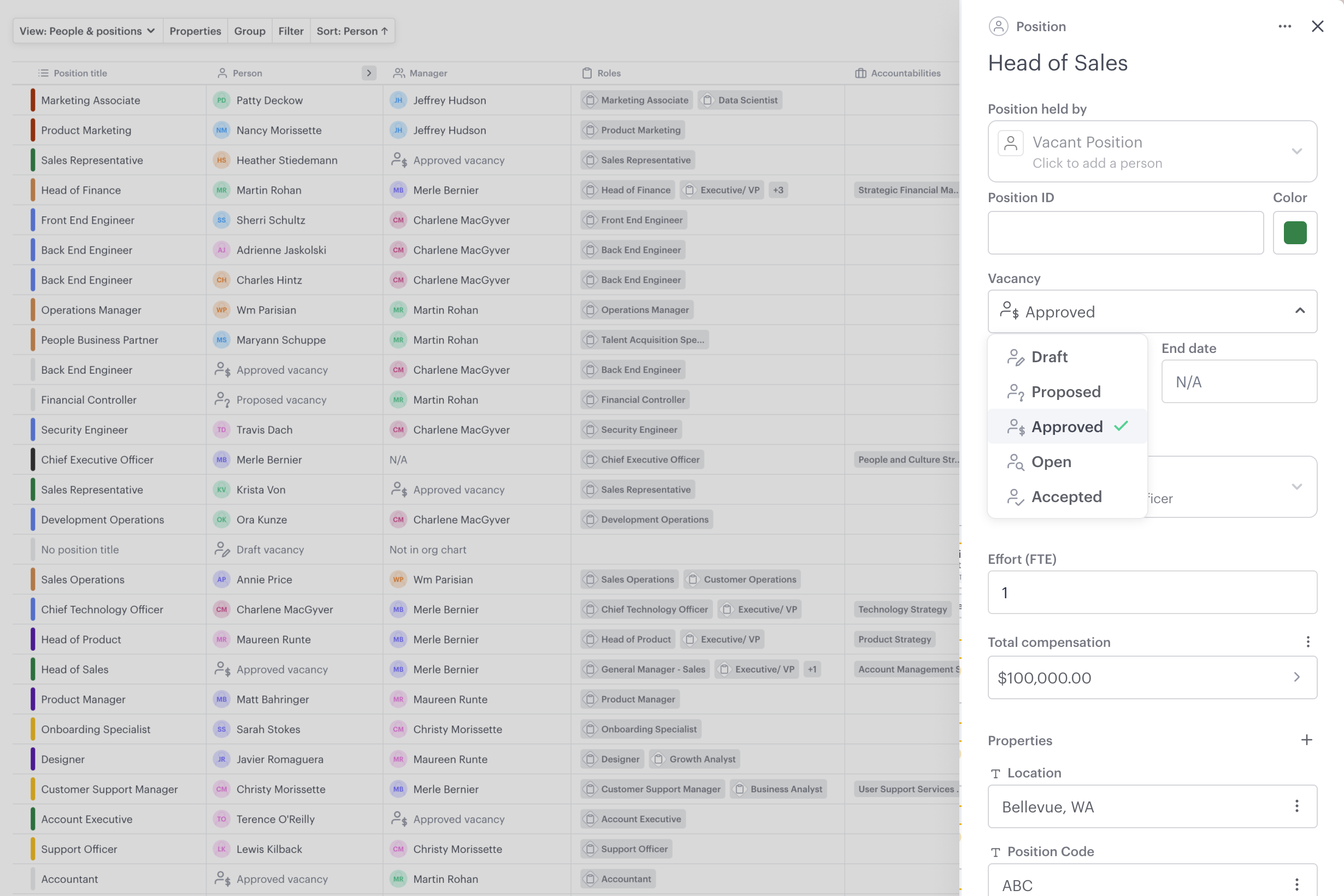Click the Roles column header clipboard icon

click(587, 73)
